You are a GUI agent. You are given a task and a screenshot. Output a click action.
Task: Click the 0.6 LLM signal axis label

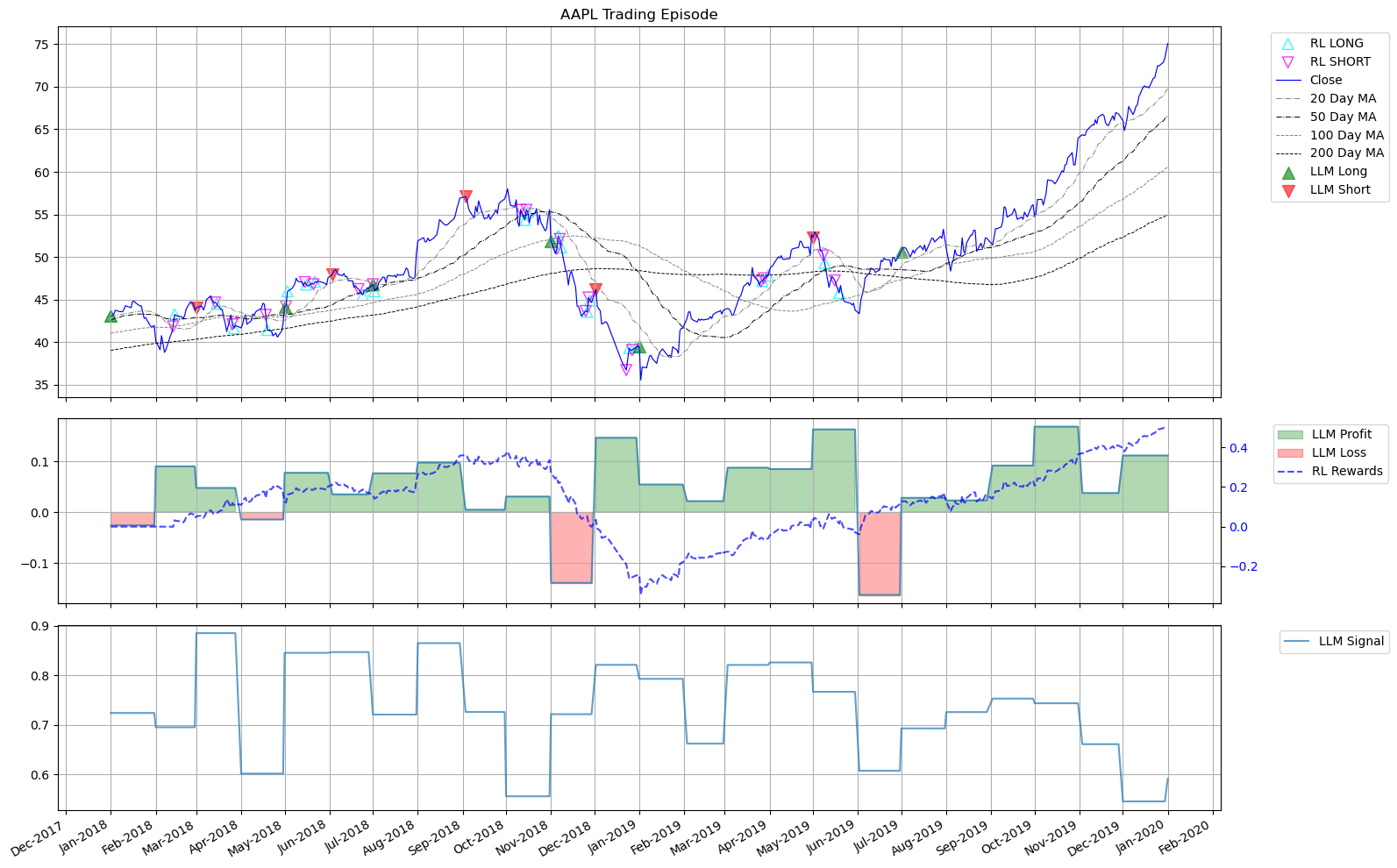coord(42,775)
